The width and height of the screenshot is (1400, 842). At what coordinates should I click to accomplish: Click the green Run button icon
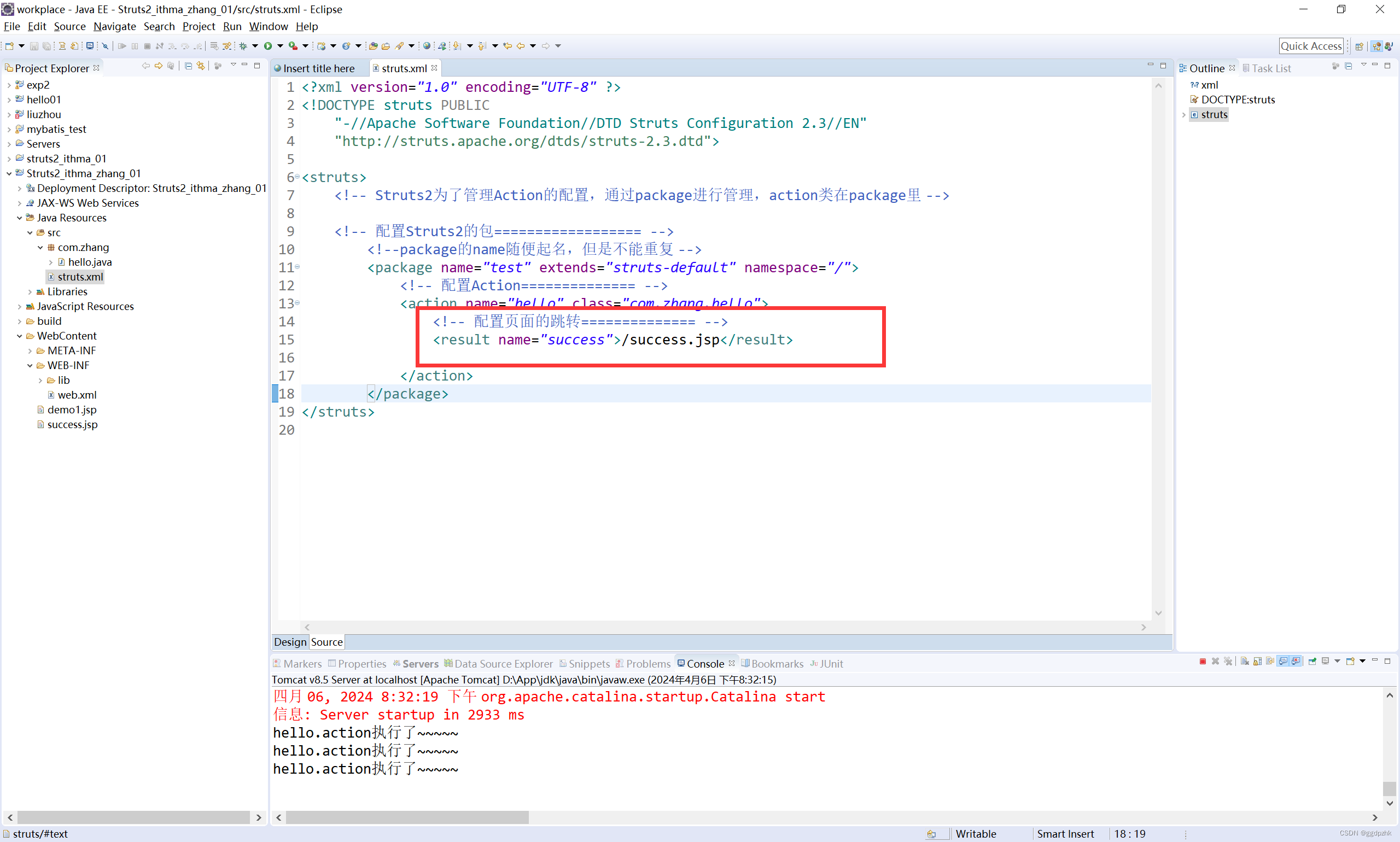[268, 46]
